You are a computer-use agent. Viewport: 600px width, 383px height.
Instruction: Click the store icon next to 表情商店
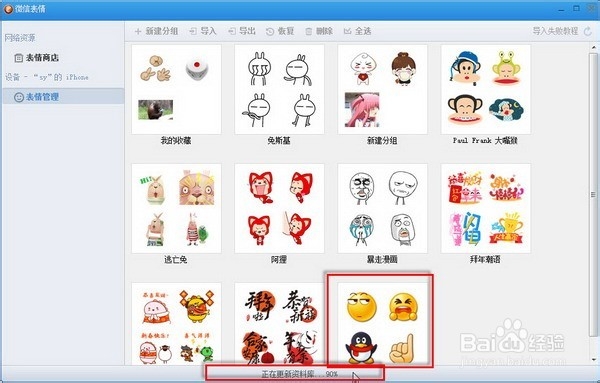coord(18,58)
